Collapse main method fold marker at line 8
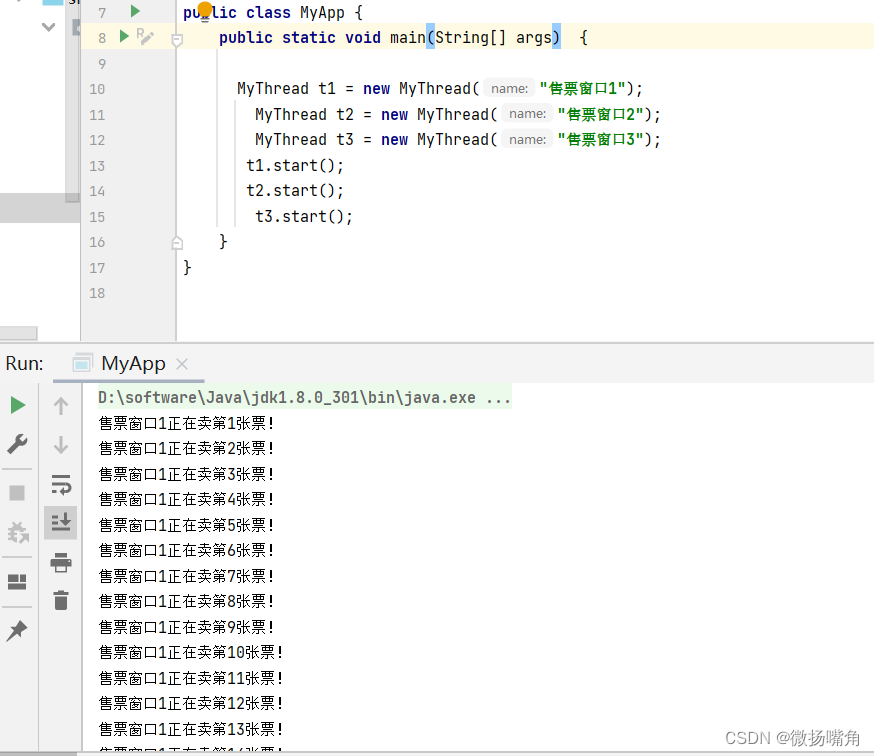Viewport: 874px width, 756px height. point(177,40)
